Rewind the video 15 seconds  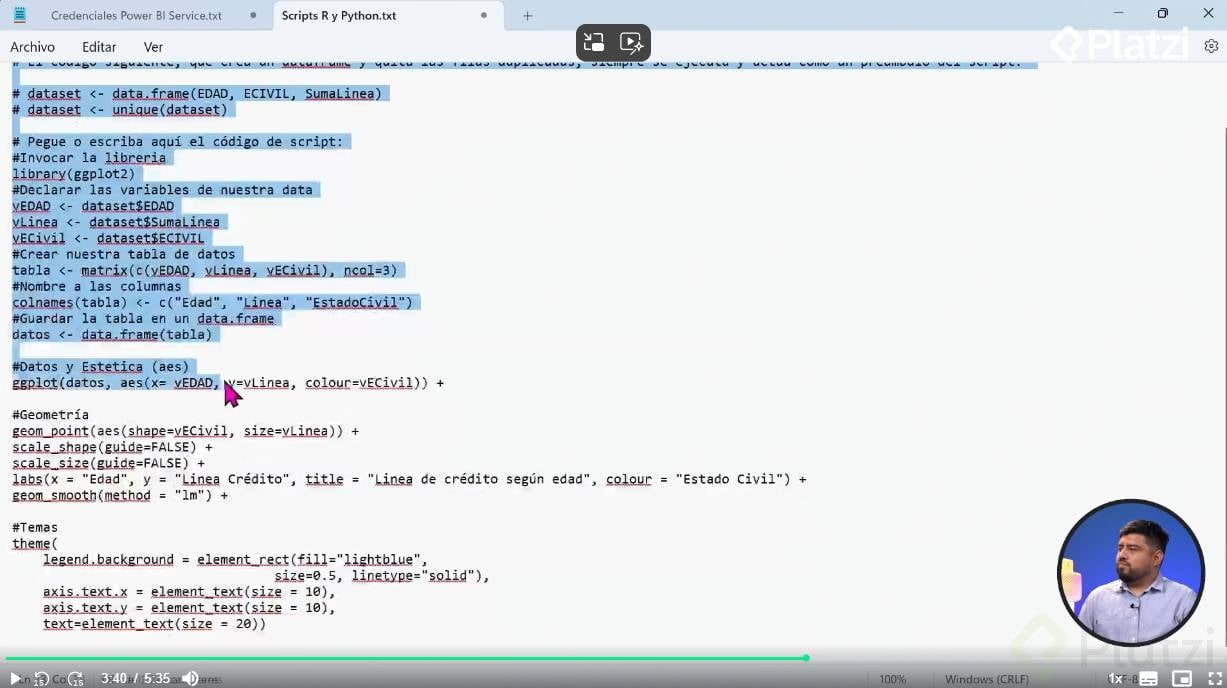point(41,679)
